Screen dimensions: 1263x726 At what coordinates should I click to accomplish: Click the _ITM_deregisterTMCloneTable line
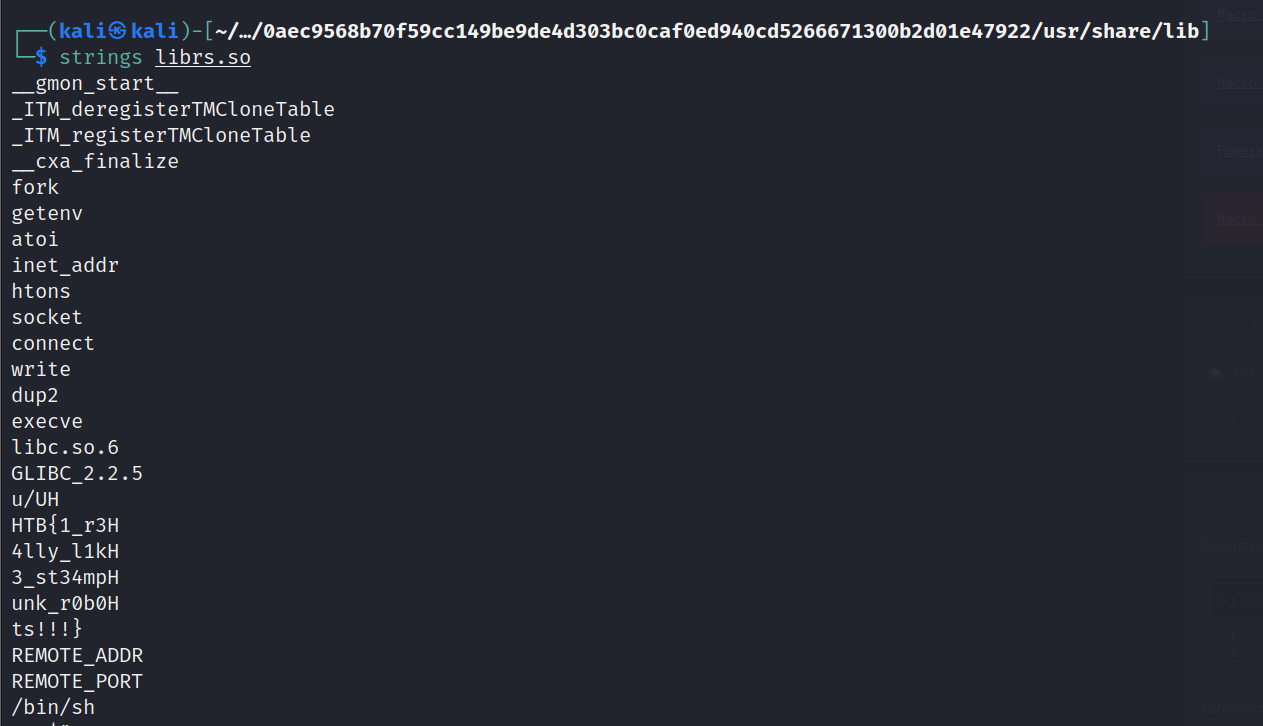point(173,109)
